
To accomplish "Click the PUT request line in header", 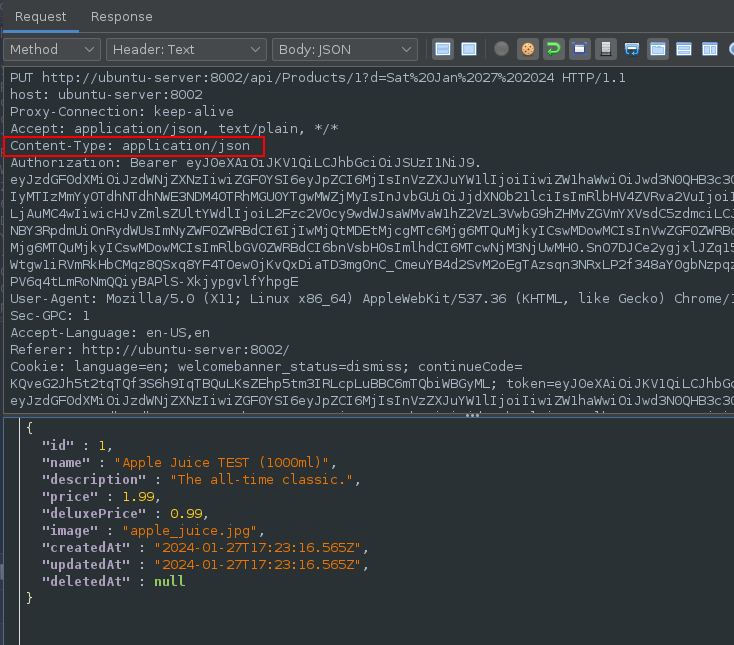I will [318, 78].
